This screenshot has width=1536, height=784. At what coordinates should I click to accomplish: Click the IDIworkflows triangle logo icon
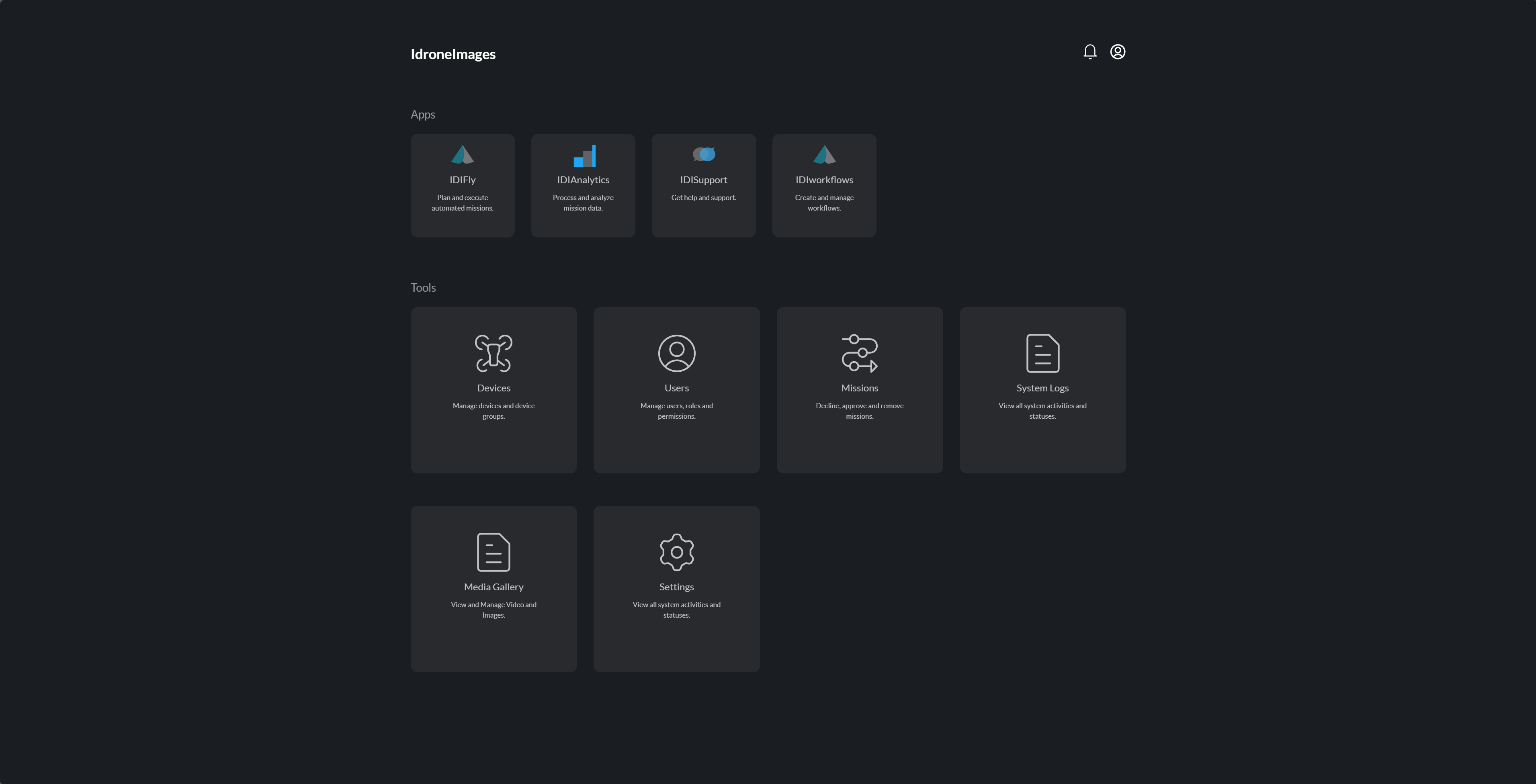click(824, 155)
